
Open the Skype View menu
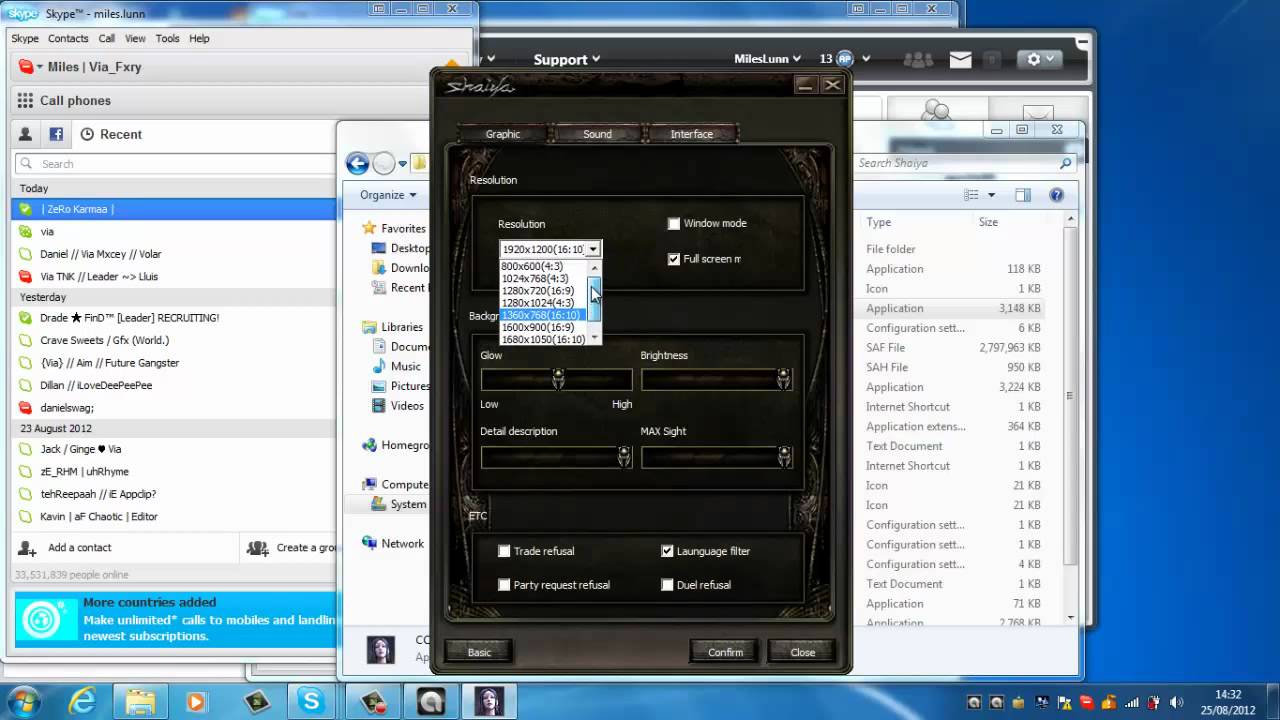[135, 38]
